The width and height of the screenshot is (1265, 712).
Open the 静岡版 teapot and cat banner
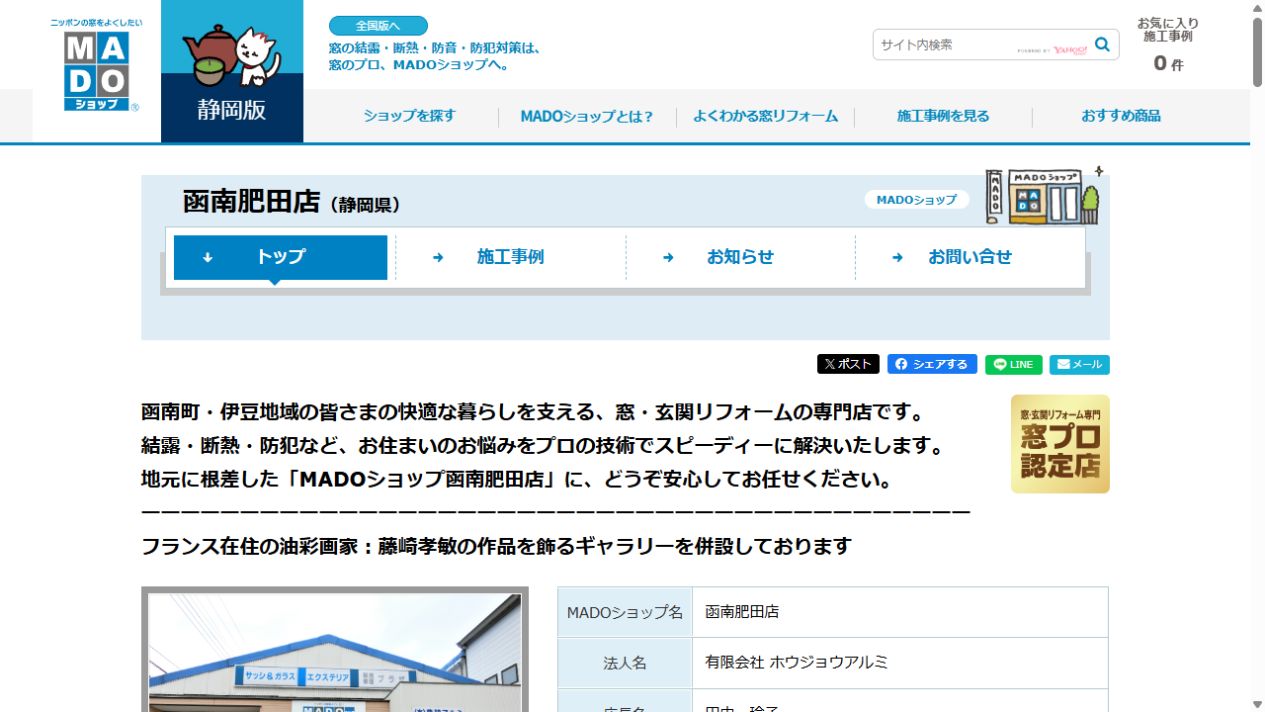[232, 71]
